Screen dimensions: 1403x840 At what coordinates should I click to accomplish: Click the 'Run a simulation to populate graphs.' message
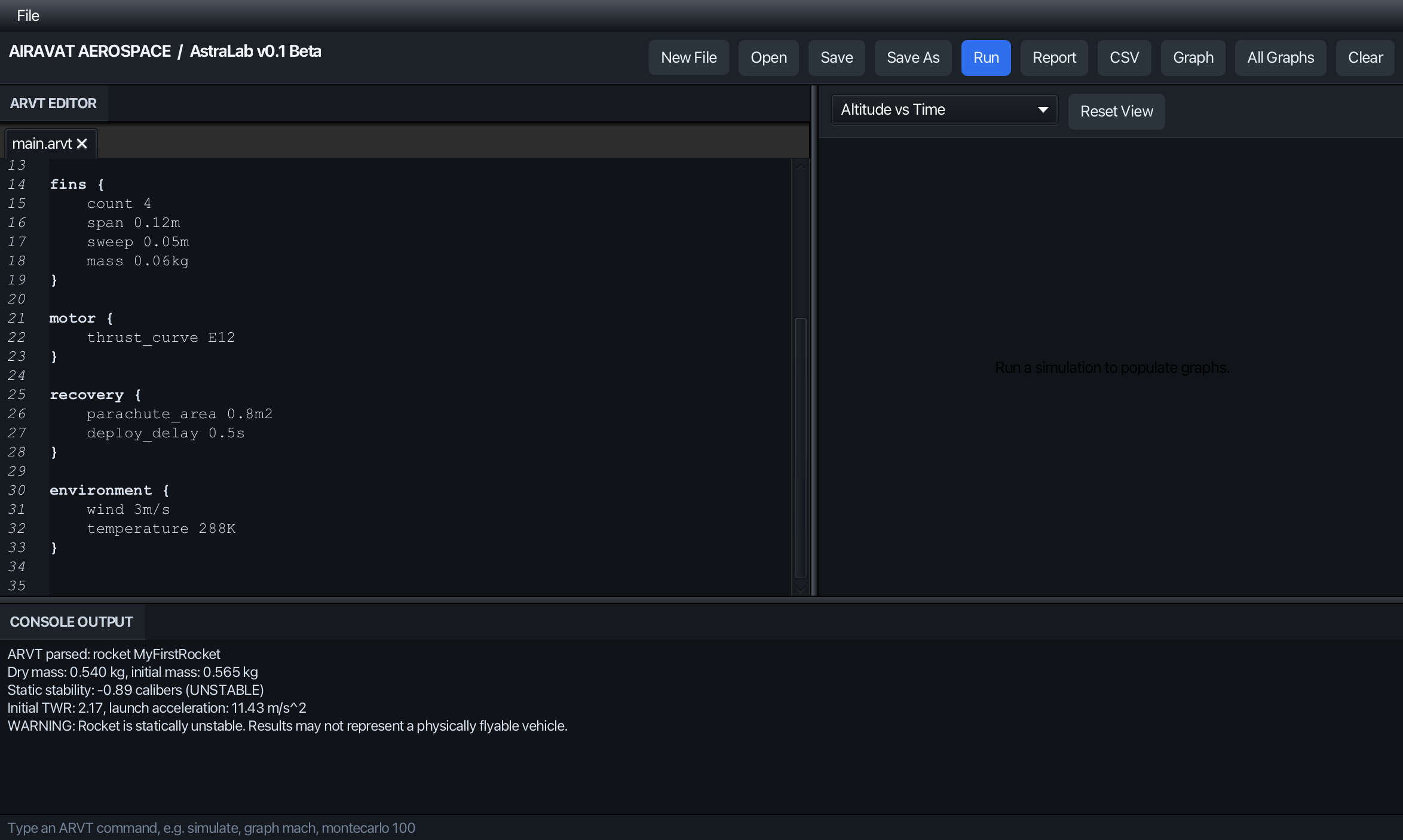pyautogui.click(x=1112, y=368)
